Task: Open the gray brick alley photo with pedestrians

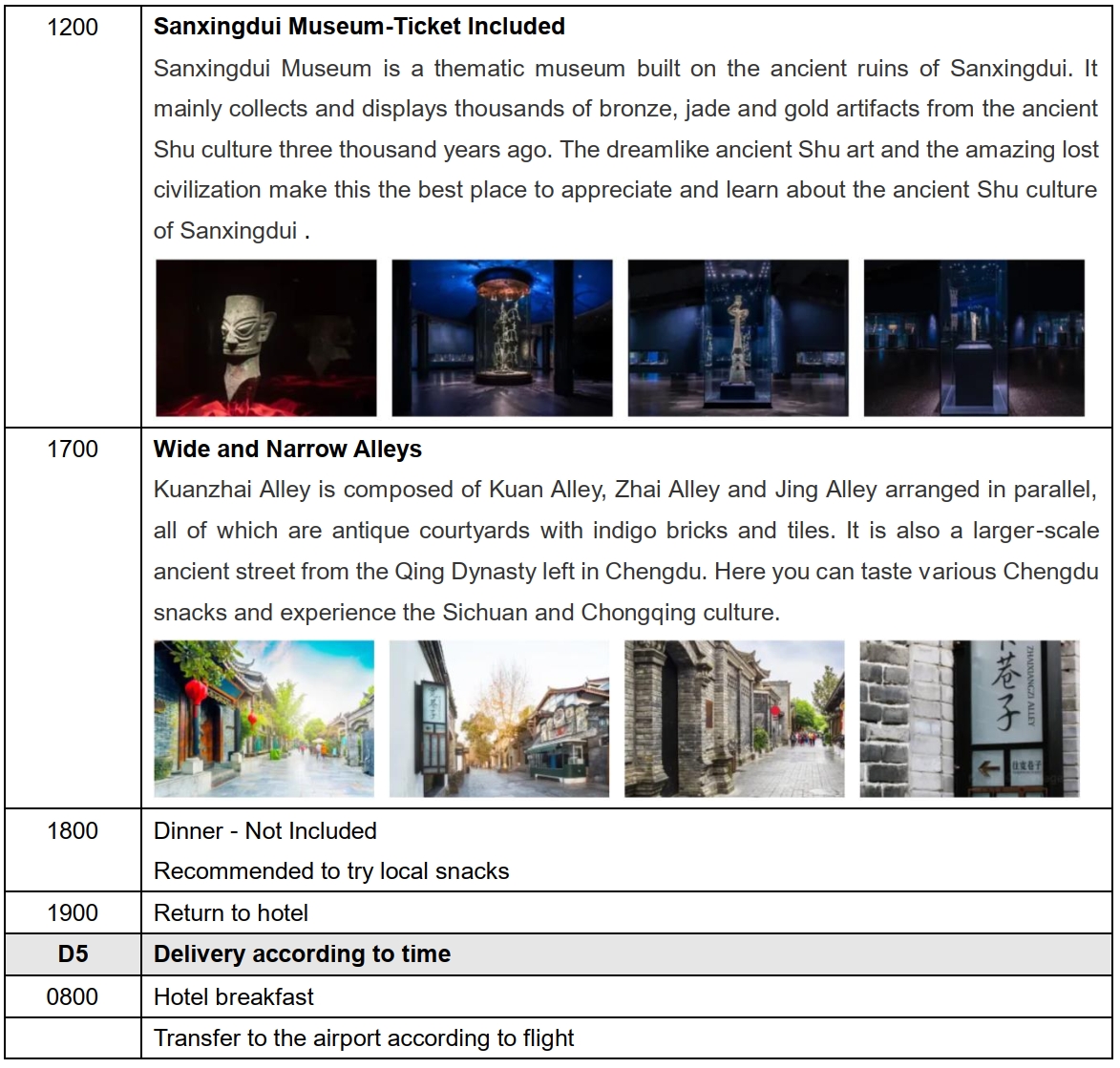Action: coord(734,719)
